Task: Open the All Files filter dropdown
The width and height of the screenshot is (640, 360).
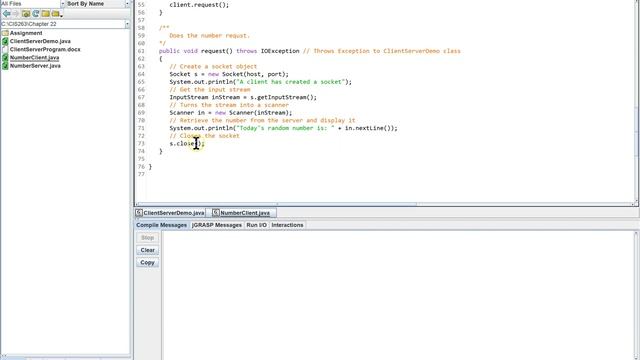Action: 62,4
